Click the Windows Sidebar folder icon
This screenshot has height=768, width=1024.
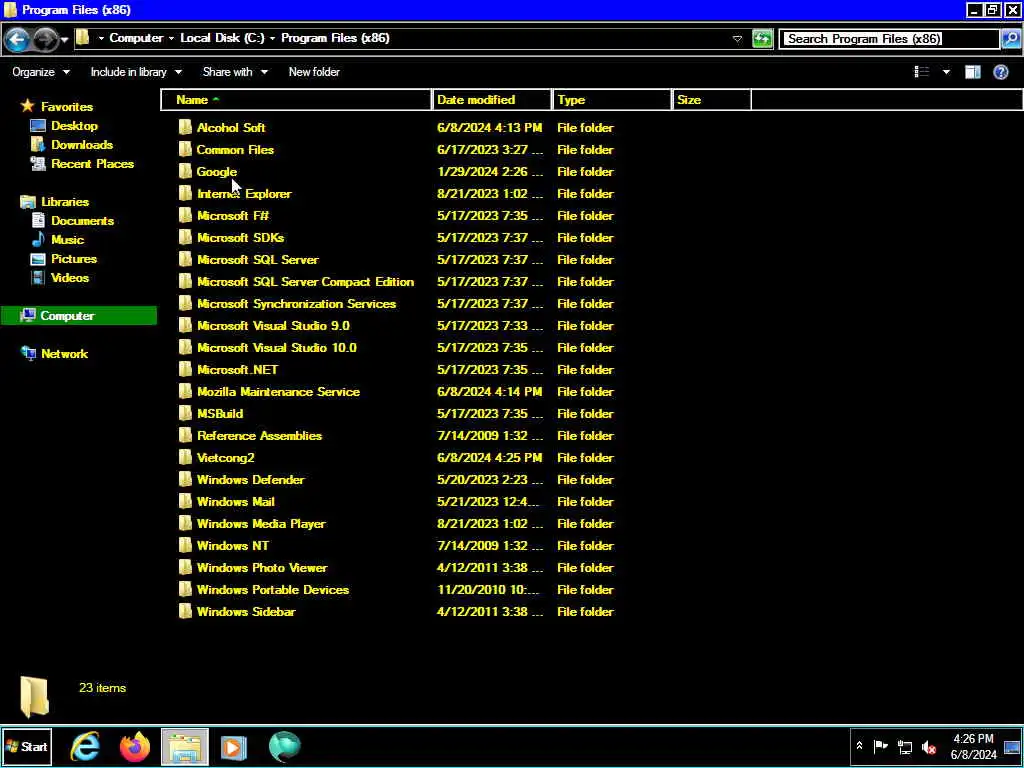[185, 611]
